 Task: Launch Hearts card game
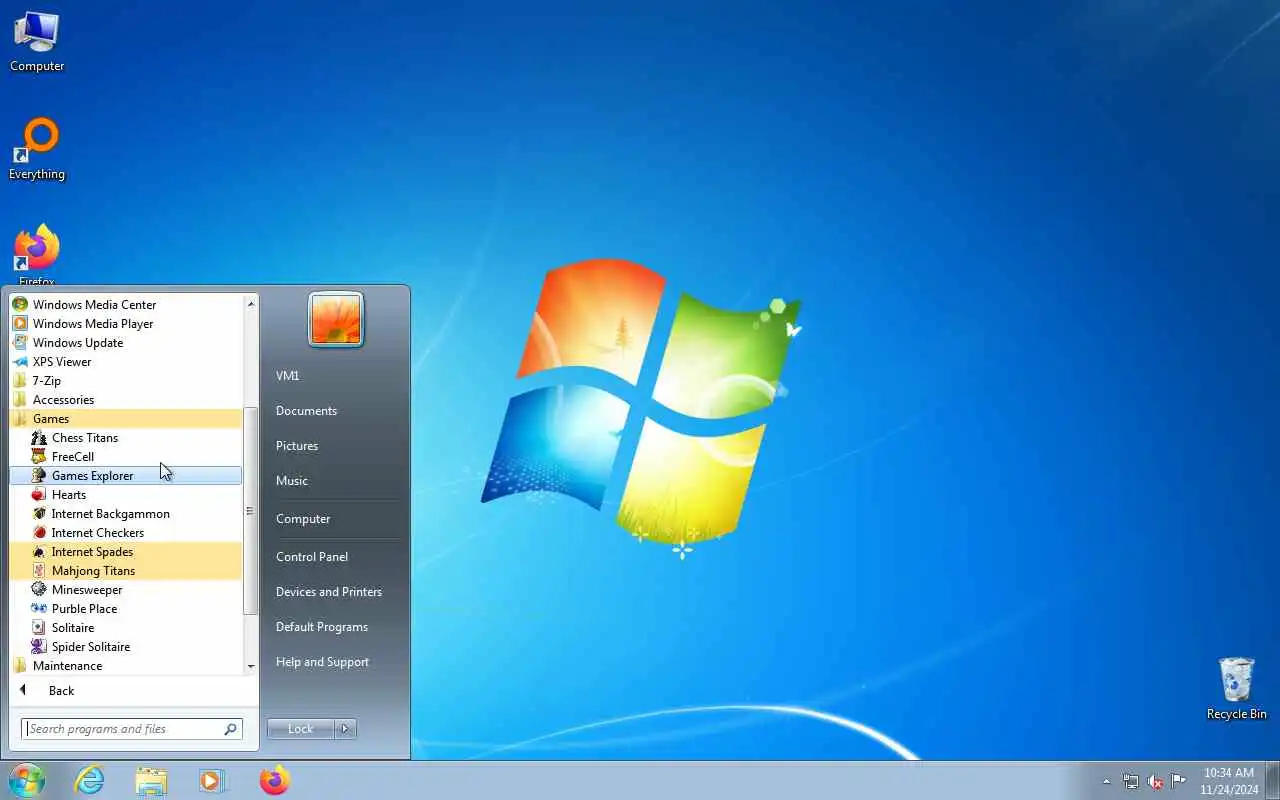click(125, 494)
